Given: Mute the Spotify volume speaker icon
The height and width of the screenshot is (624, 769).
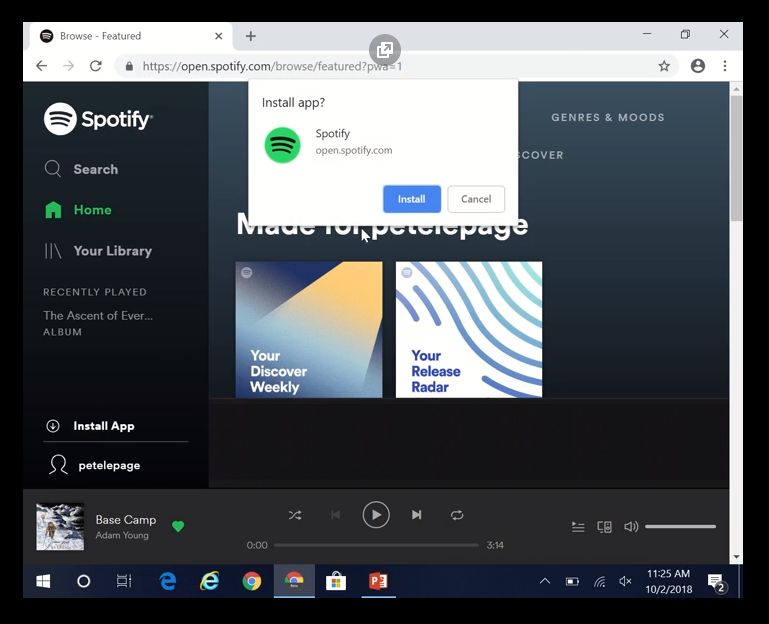Looking at the screenshot, I should 631,527.
